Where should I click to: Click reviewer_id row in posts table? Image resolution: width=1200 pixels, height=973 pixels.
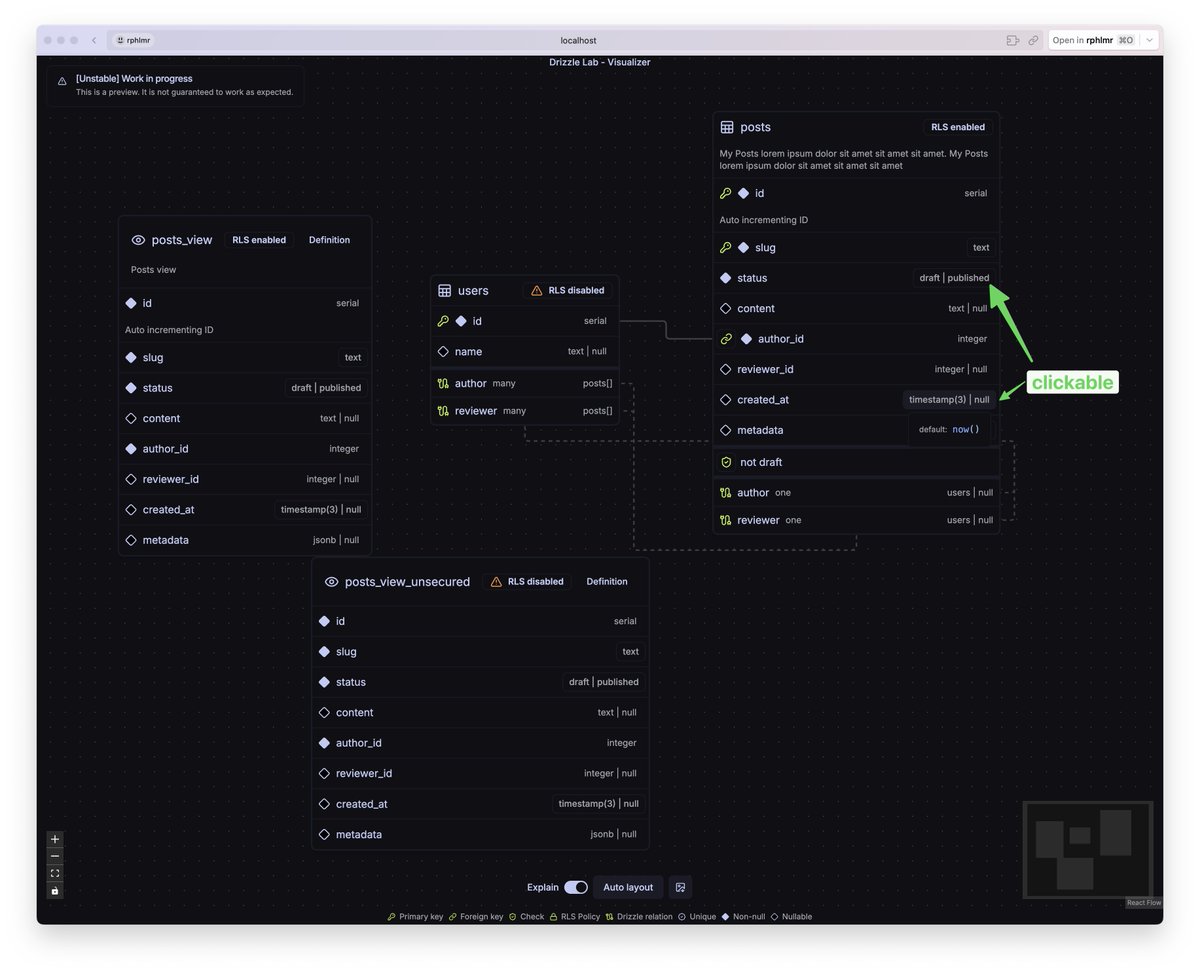click(x=856, y=370)
